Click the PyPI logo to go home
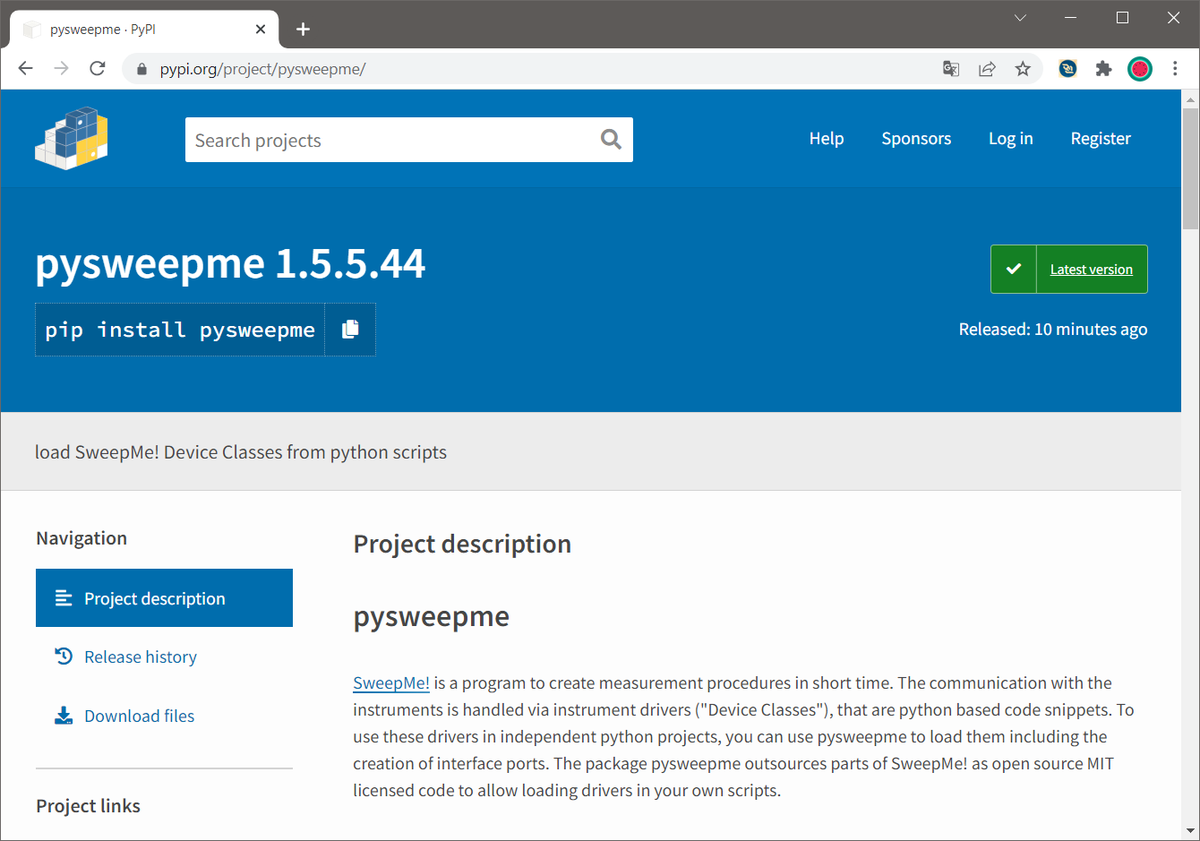1200x841 pixels. pyautogui.click(x=71, y=137)
